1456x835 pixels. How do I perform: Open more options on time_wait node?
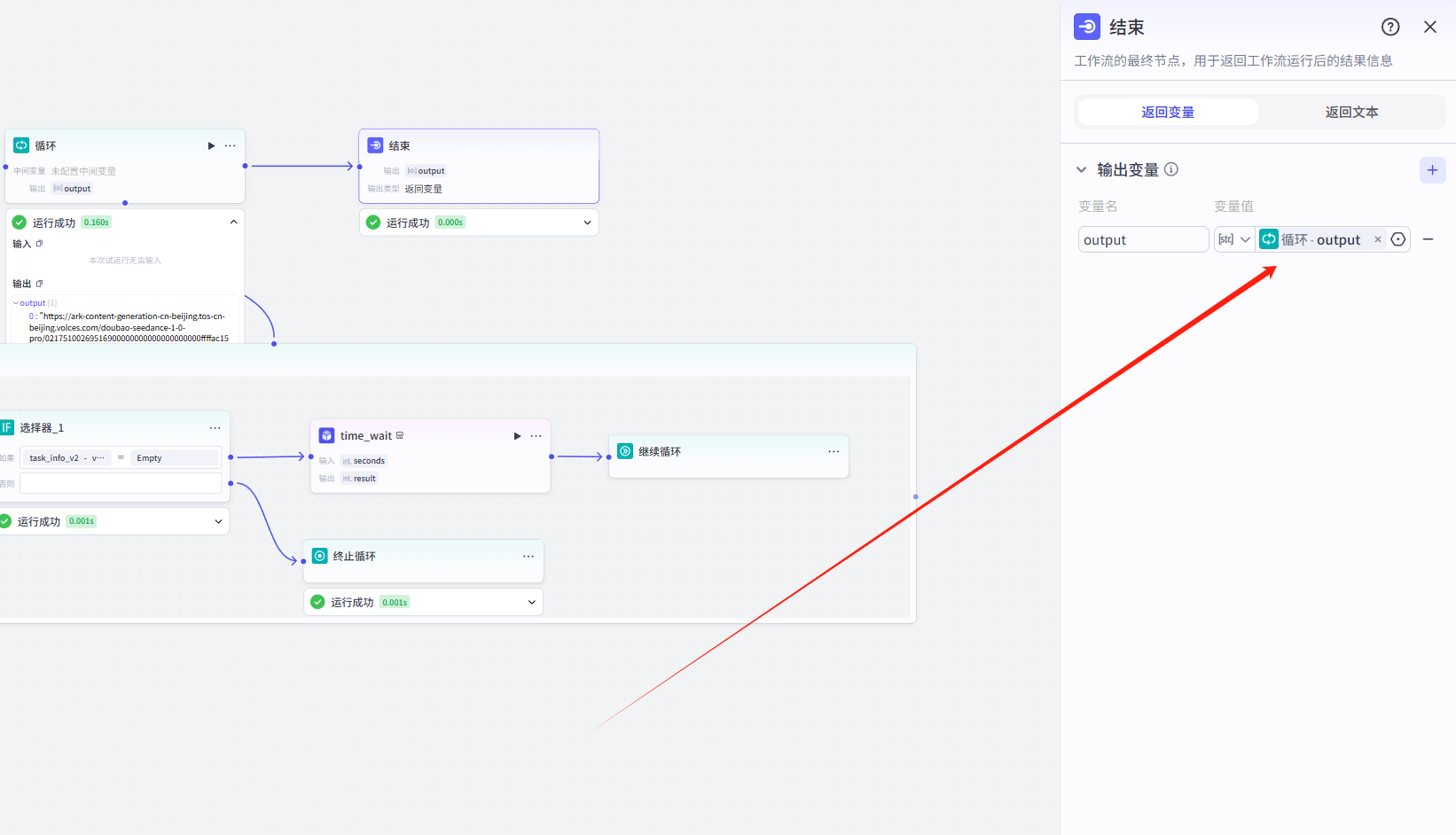[x=536, y=436]
